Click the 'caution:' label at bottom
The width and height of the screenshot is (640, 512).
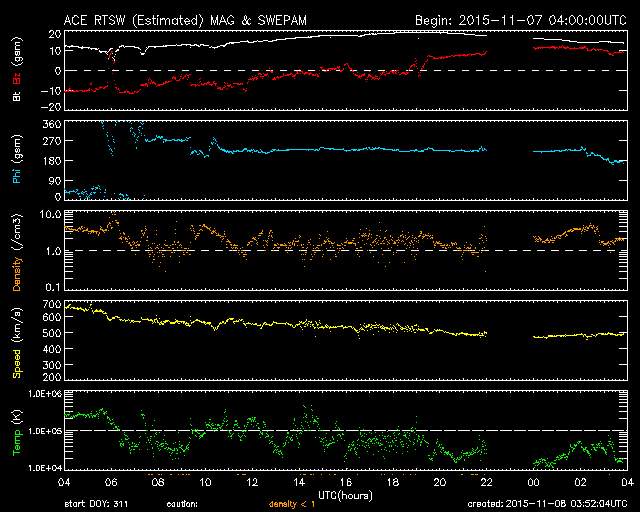[x=182, y=504]
